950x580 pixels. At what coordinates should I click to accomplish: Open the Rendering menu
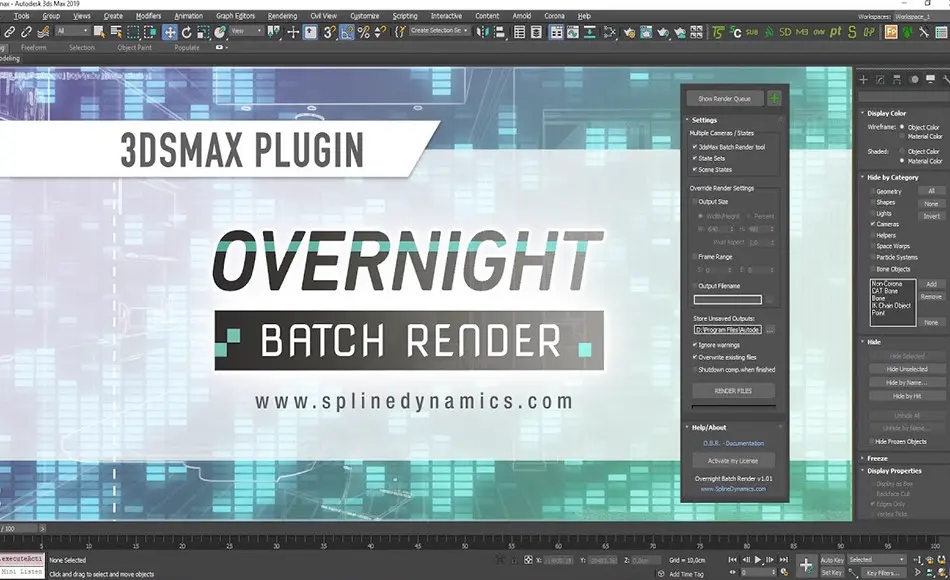point(282,16)
